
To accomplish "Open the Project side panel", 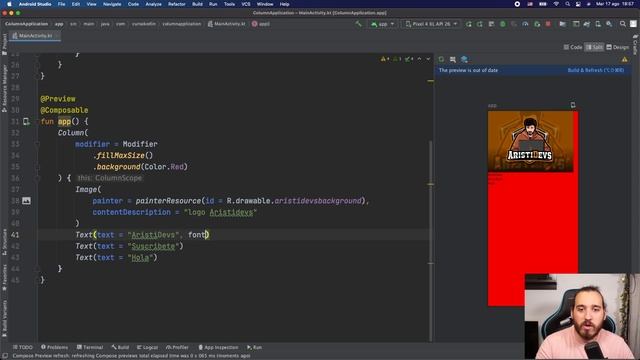I will [x=4, y=44].
